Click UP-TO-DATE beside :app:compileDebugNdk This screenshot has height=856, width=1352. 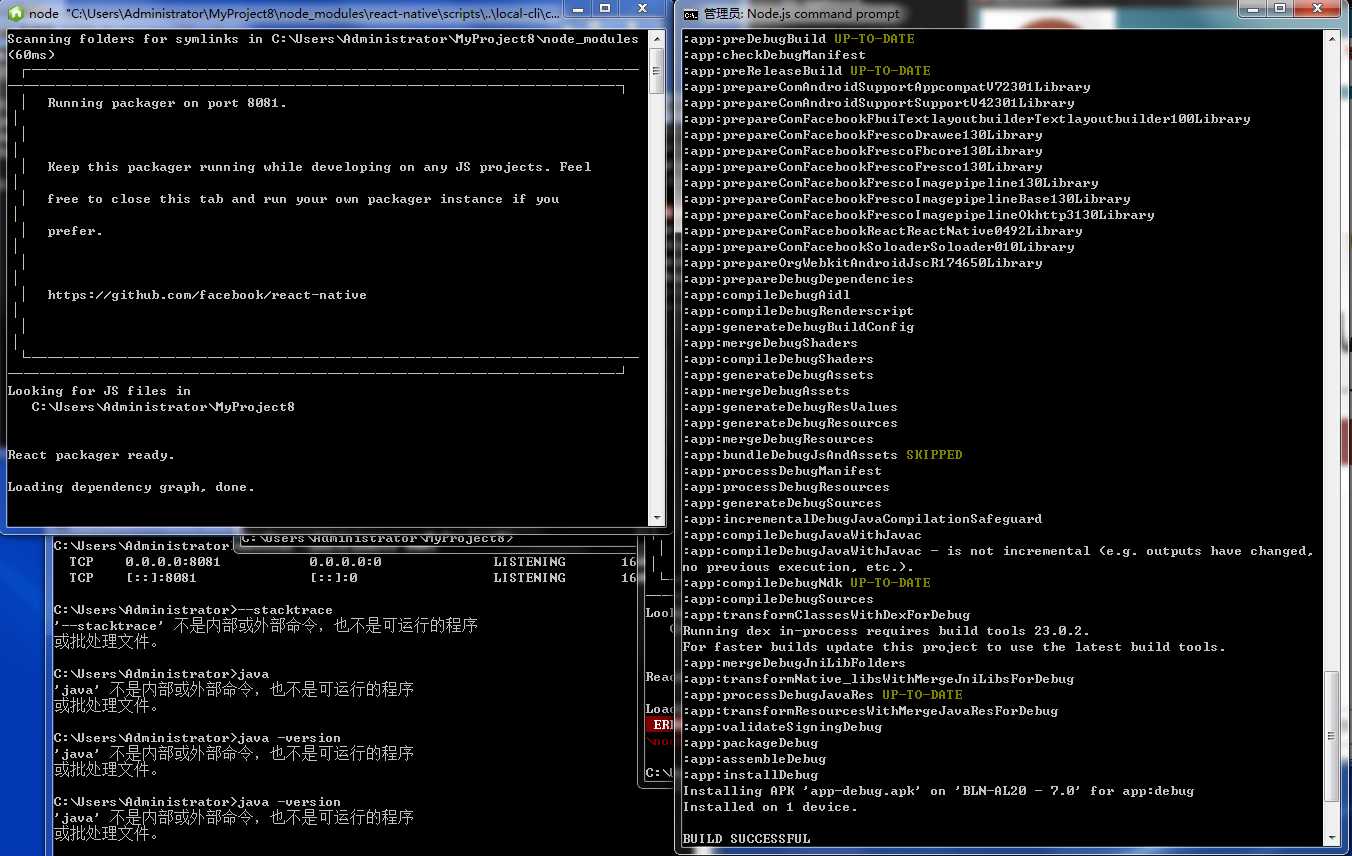(x=890, y=583)
